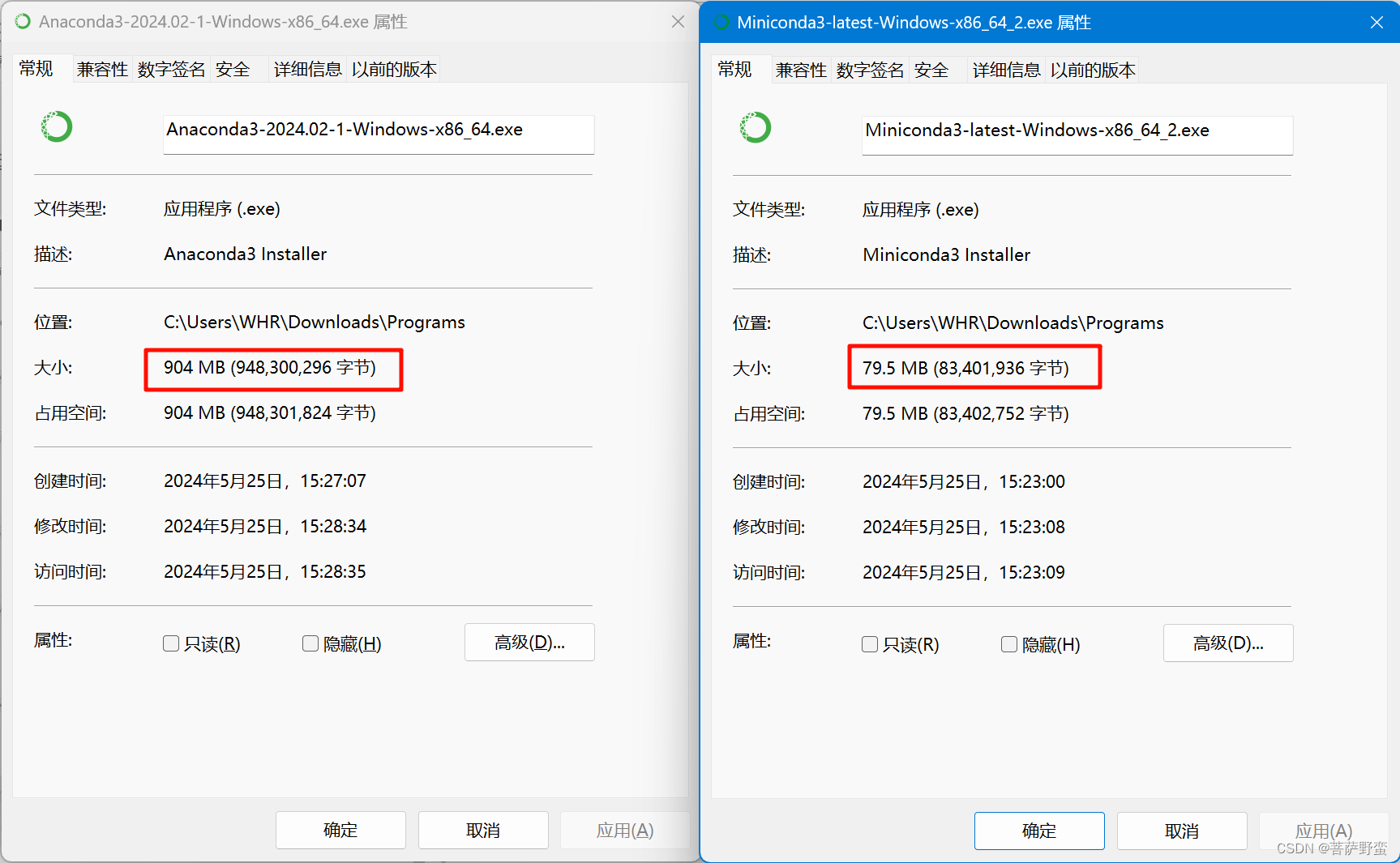The width and height of the screenshot is (1400, 863).
Task: Click the location path in Miniconda3 window
Action: (x=1013, y=323)
